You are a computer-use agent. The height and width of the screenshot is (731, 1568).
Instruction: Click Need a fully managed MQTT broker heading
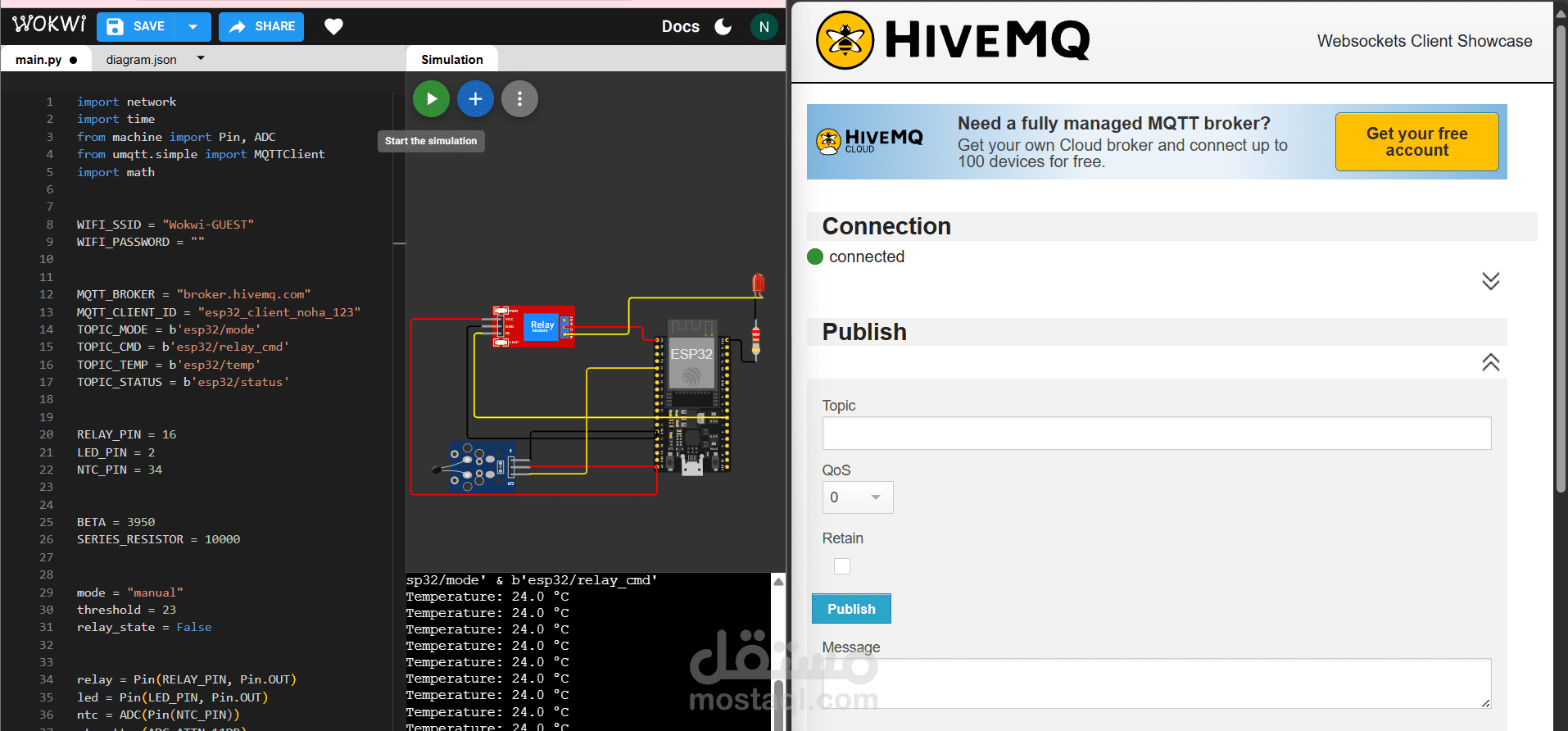coord(1113,124)
